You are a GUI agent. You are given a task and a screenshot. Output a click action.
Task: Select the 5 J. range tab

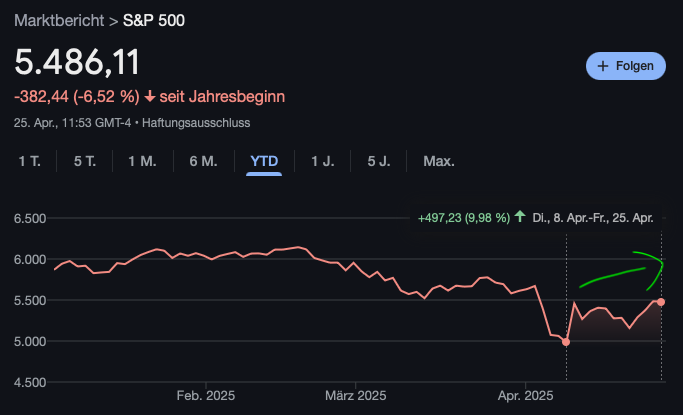pyautogui.click(x=379, y=161)
